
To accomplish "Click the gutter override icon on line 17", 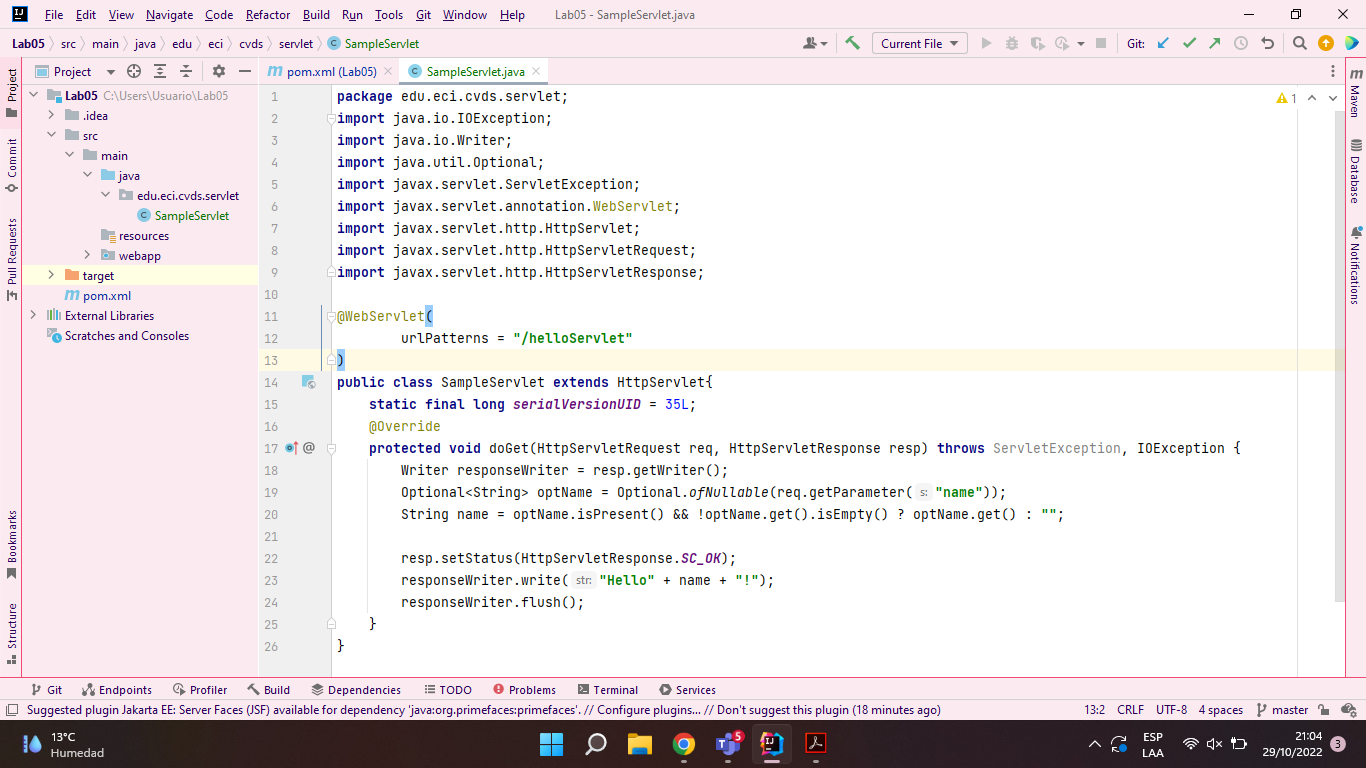I will tap(292, 448).
